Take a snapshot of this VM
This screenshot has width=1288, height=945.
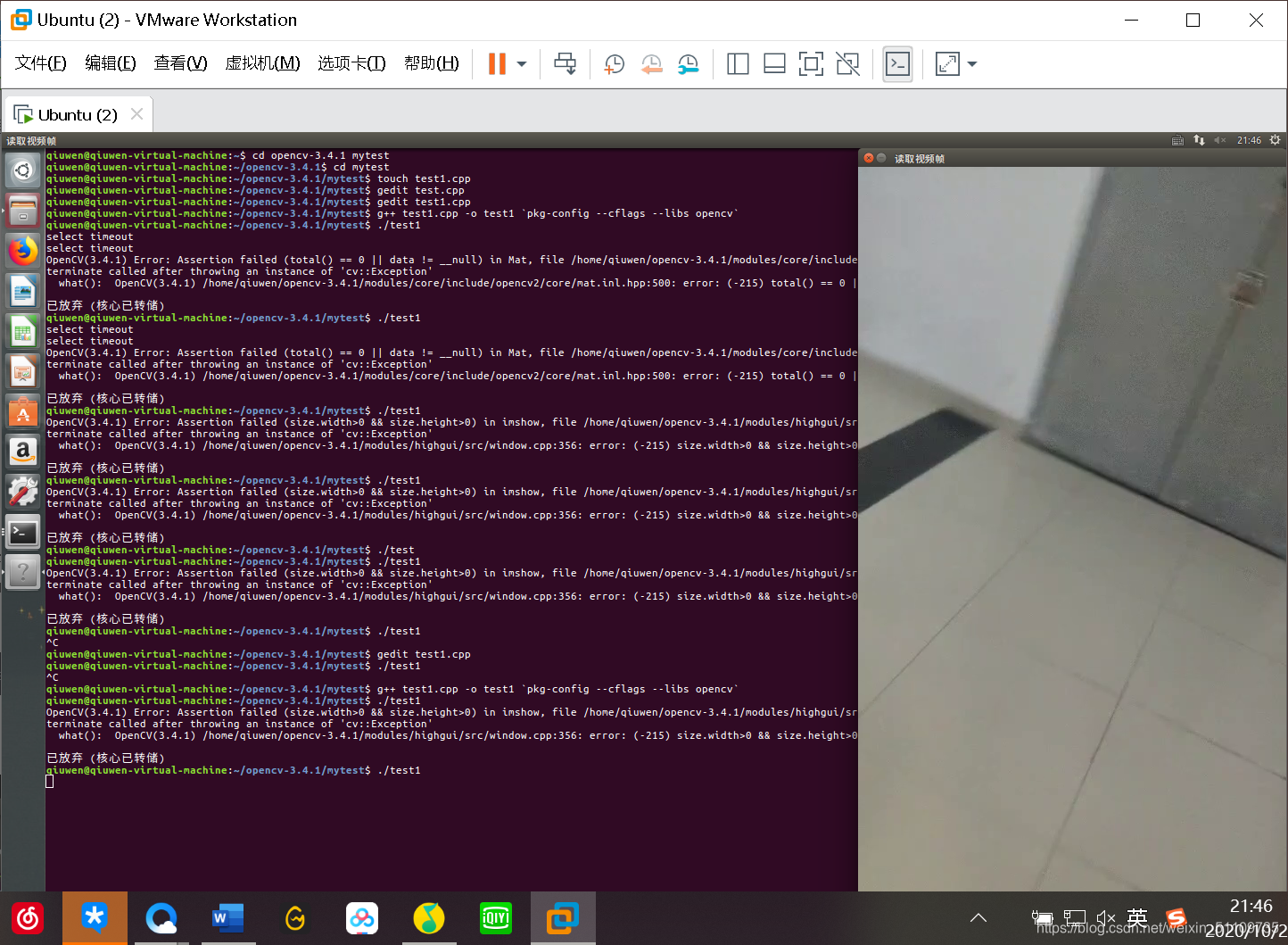pos(614,63)
